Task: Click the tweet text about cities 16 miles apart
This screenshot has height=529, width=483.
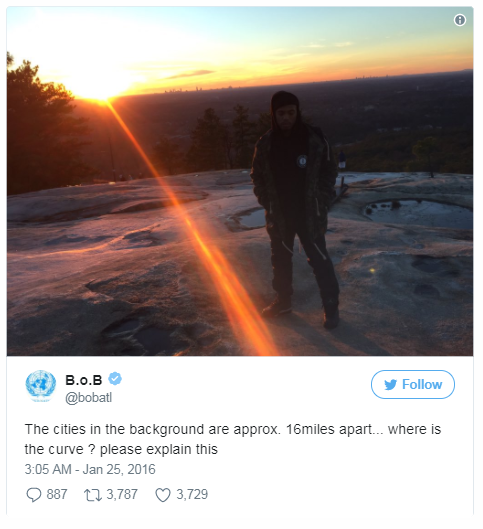Action: click(232, 439)
